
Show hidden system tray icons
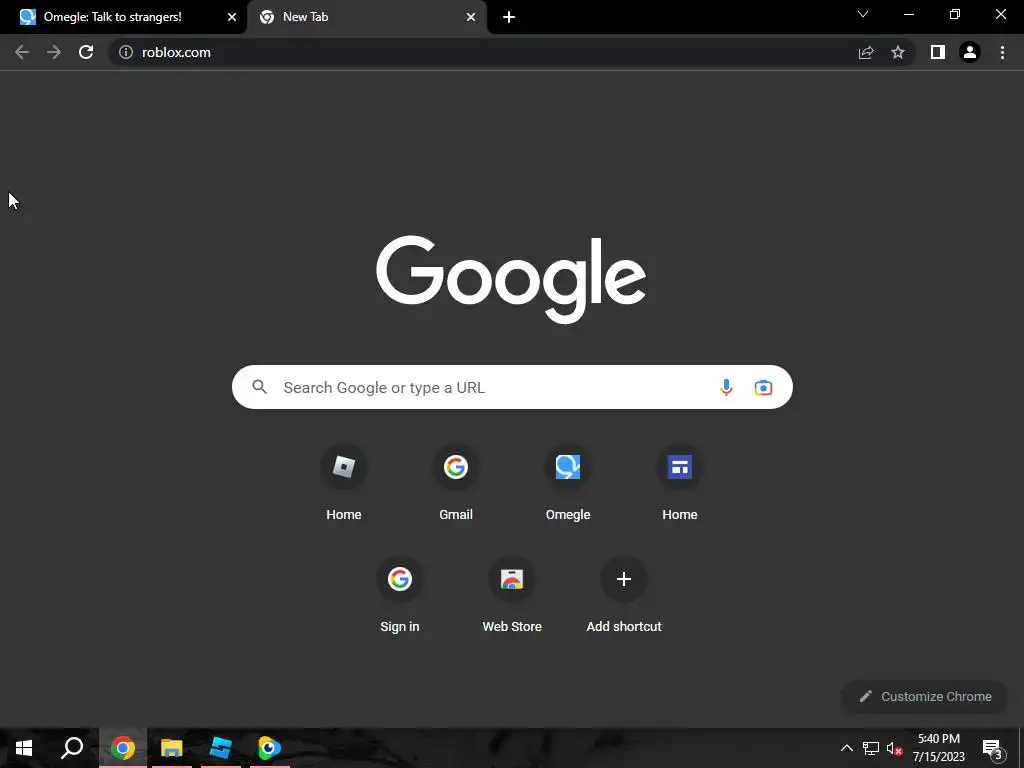pyautogui.click(x=846, y=748)
